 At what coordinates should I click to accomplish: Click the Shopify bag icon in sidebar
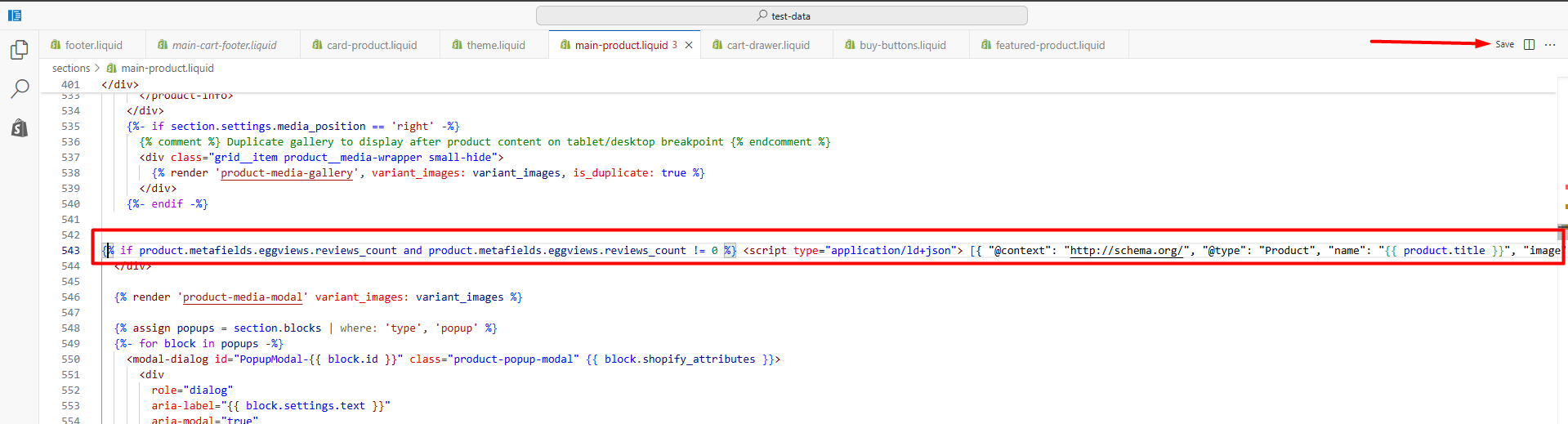click(20, 127)
